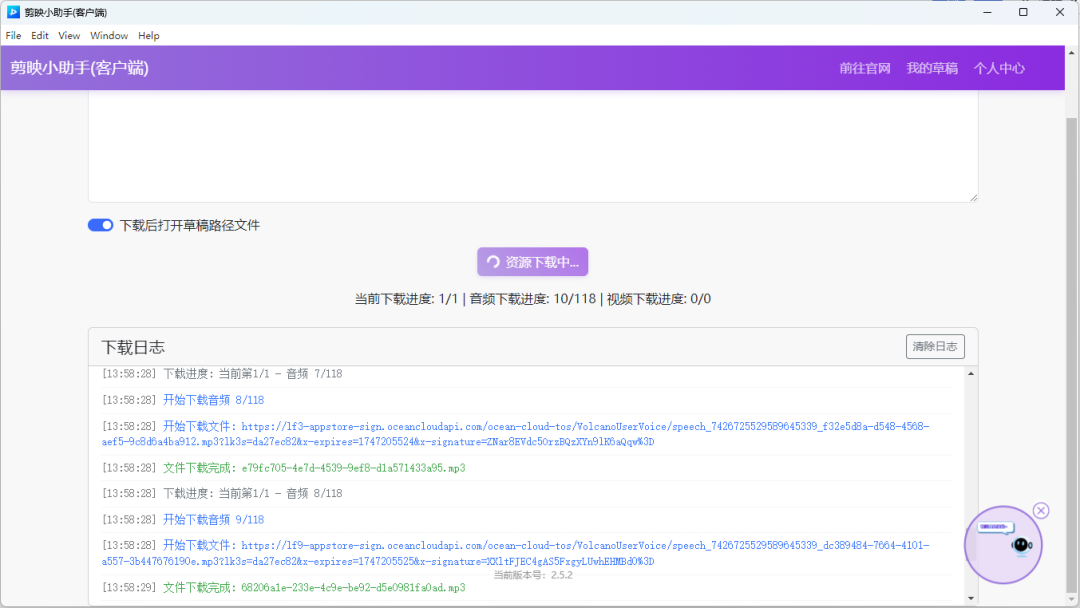Go to 前往官网 link in header
This screenshot has height=608, width=1080.
point(865,68)
